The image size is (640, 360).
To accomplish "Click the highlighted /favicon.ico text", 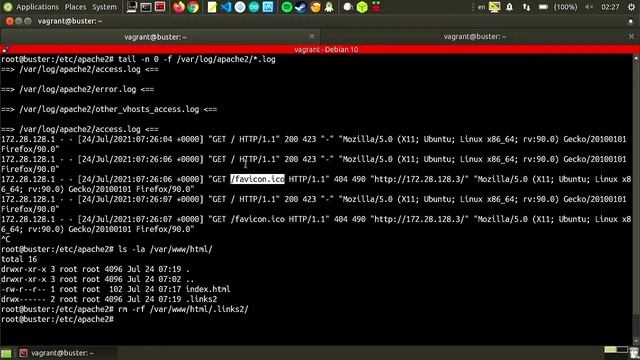I will click(x=258, y=179).
